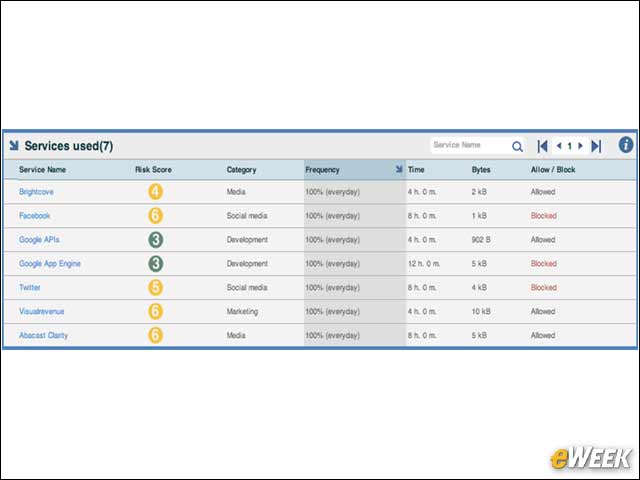
Task: Sort by Risk Score column
Action: (x=153, y=170)
